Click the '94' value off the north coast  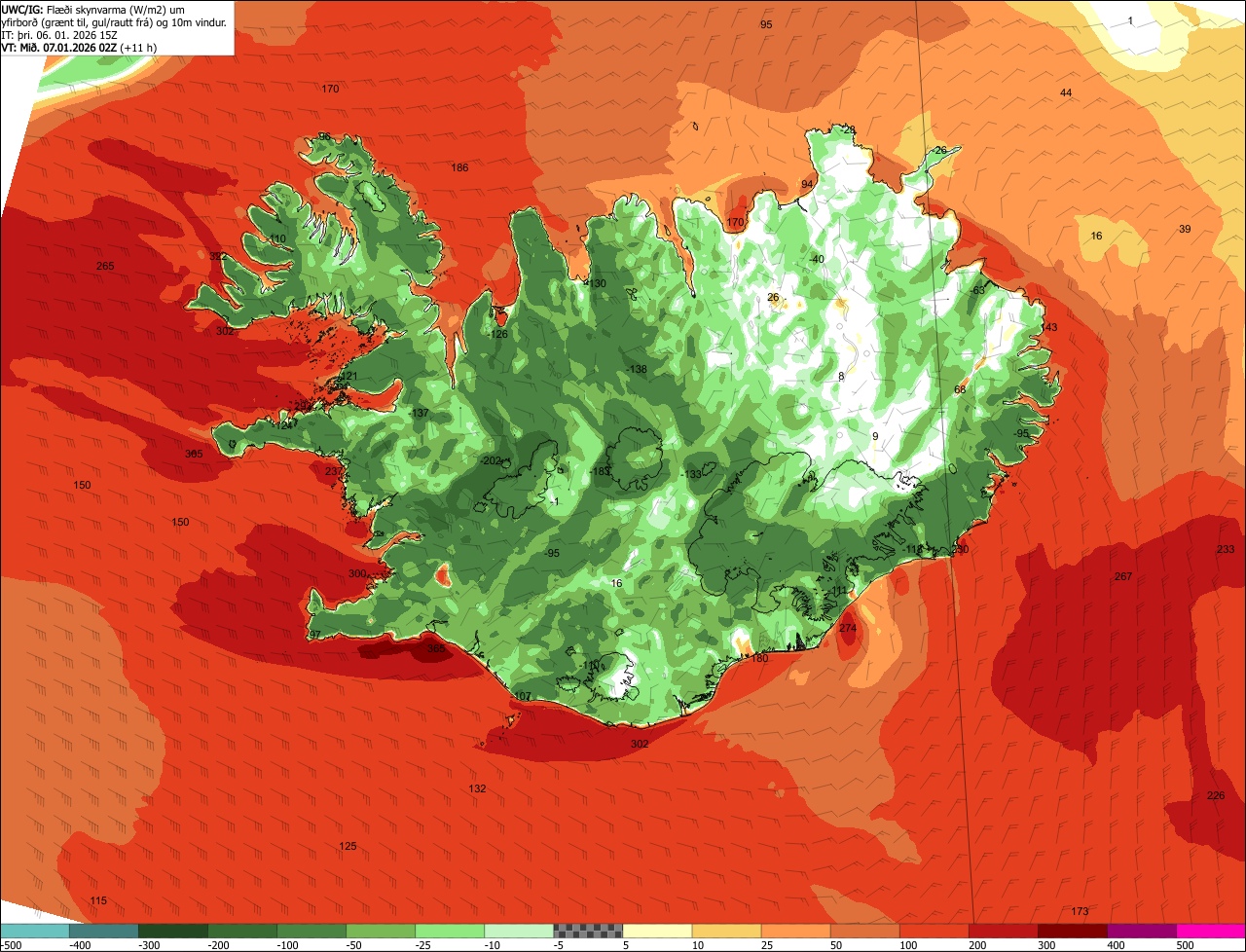click(807, 184)
